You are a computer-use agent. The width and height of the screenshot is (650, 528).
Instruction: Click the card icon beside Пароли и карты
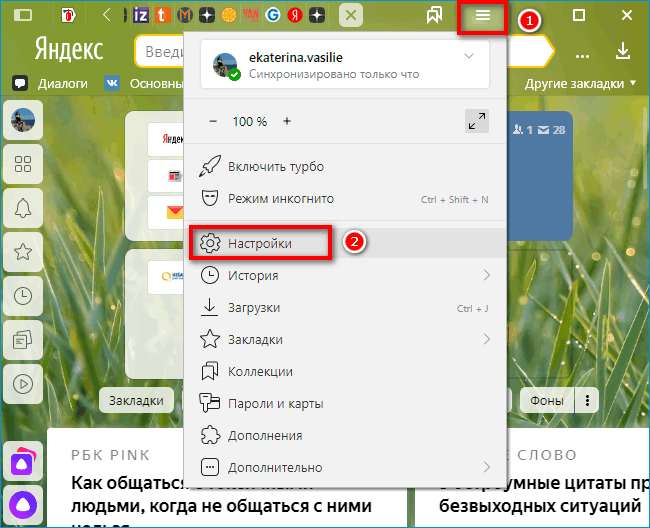coord(210,403)
